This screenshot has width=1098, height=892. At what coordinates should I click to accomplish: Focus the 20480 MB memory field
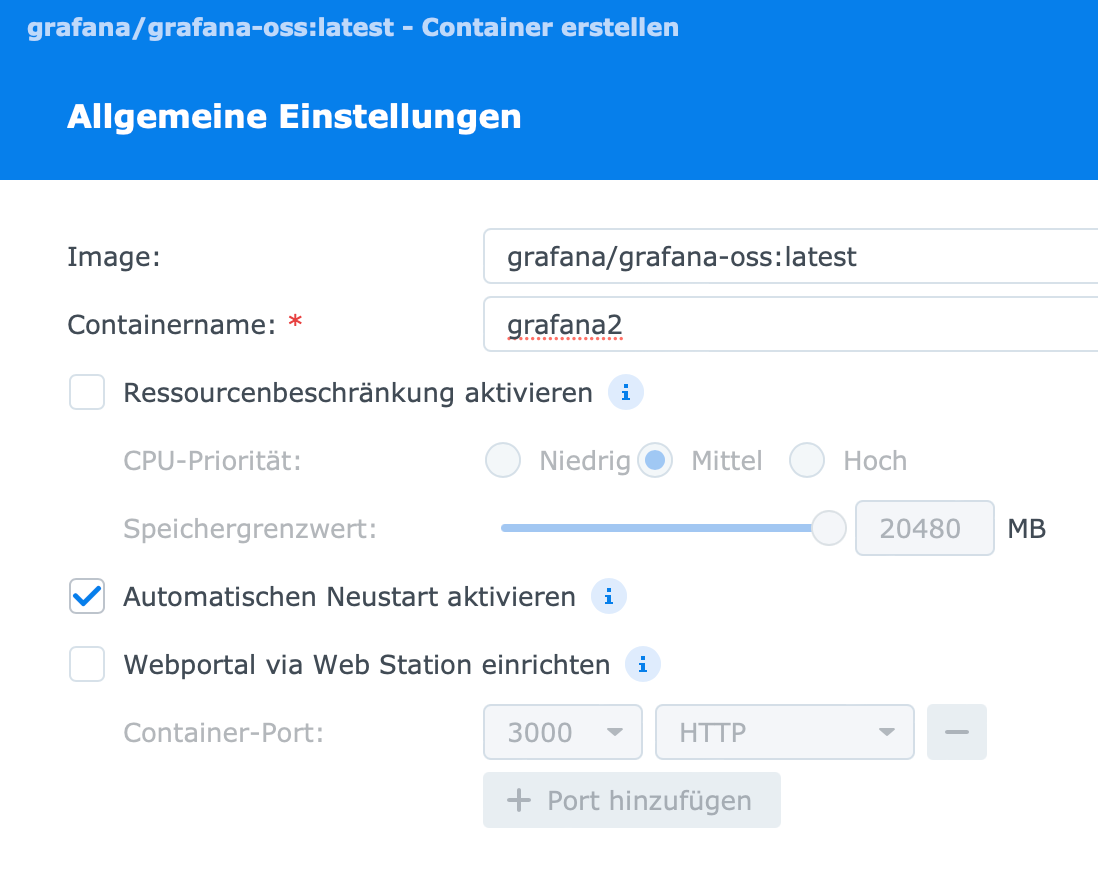click(x=924, y=528)
